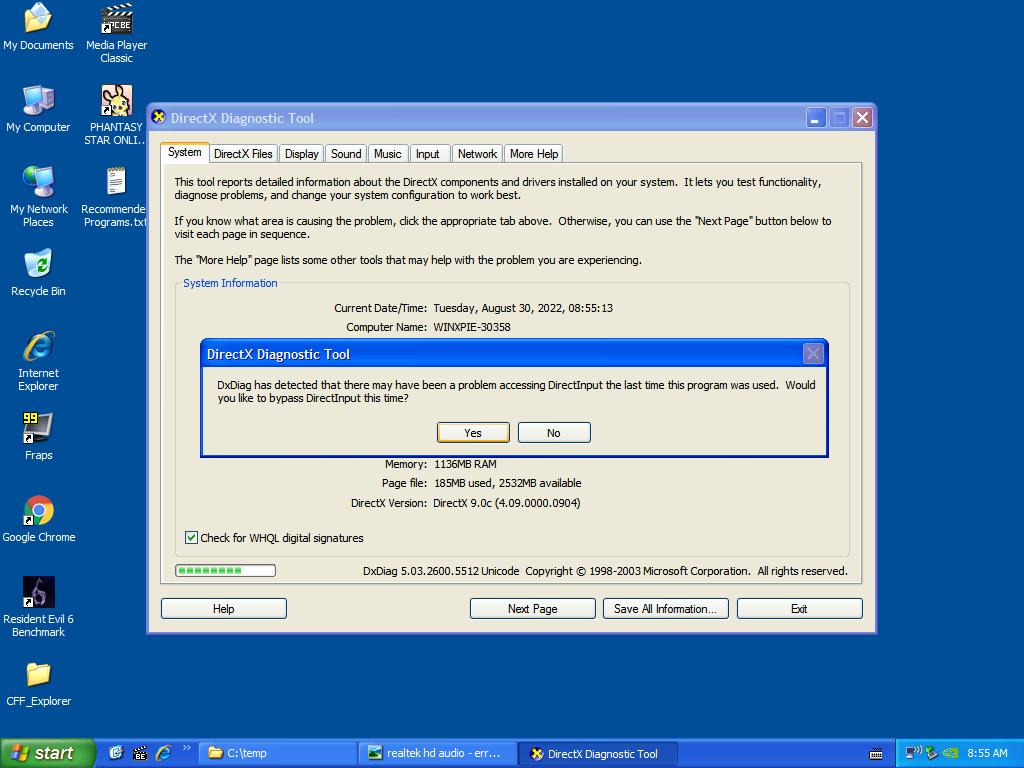Click the DxDiag 5.03.2600.5512 copyright text

click(605, 571)
